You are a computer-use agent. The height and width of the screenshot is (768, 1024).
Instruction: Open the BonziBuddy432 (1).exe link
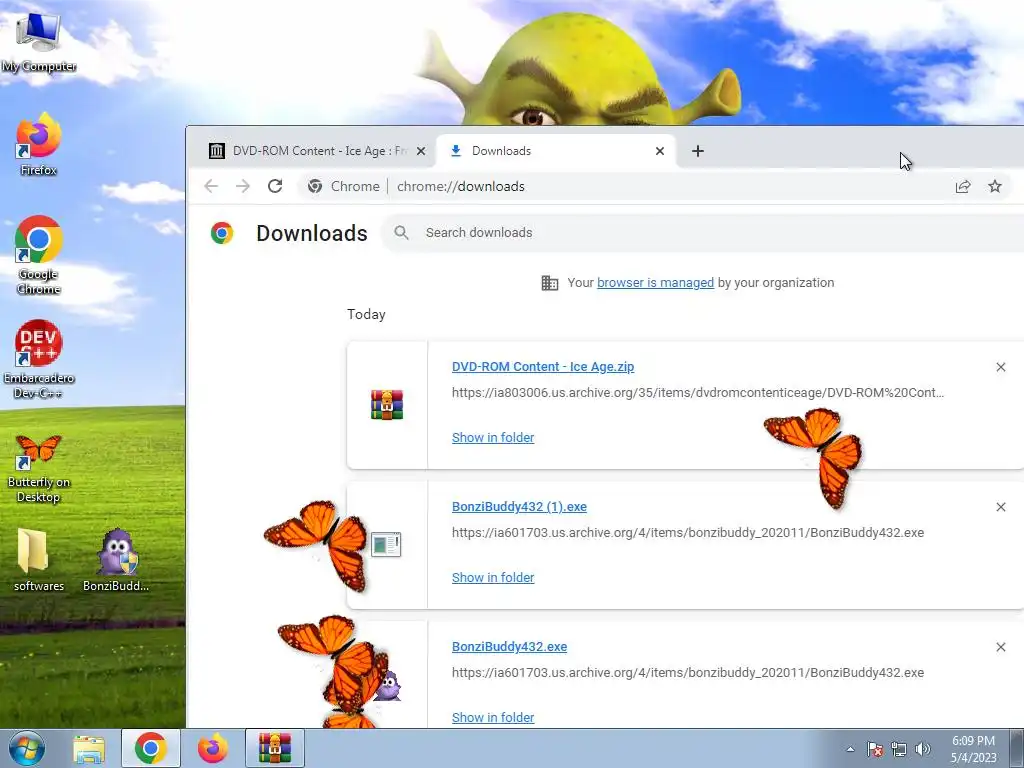coord(519,507)
